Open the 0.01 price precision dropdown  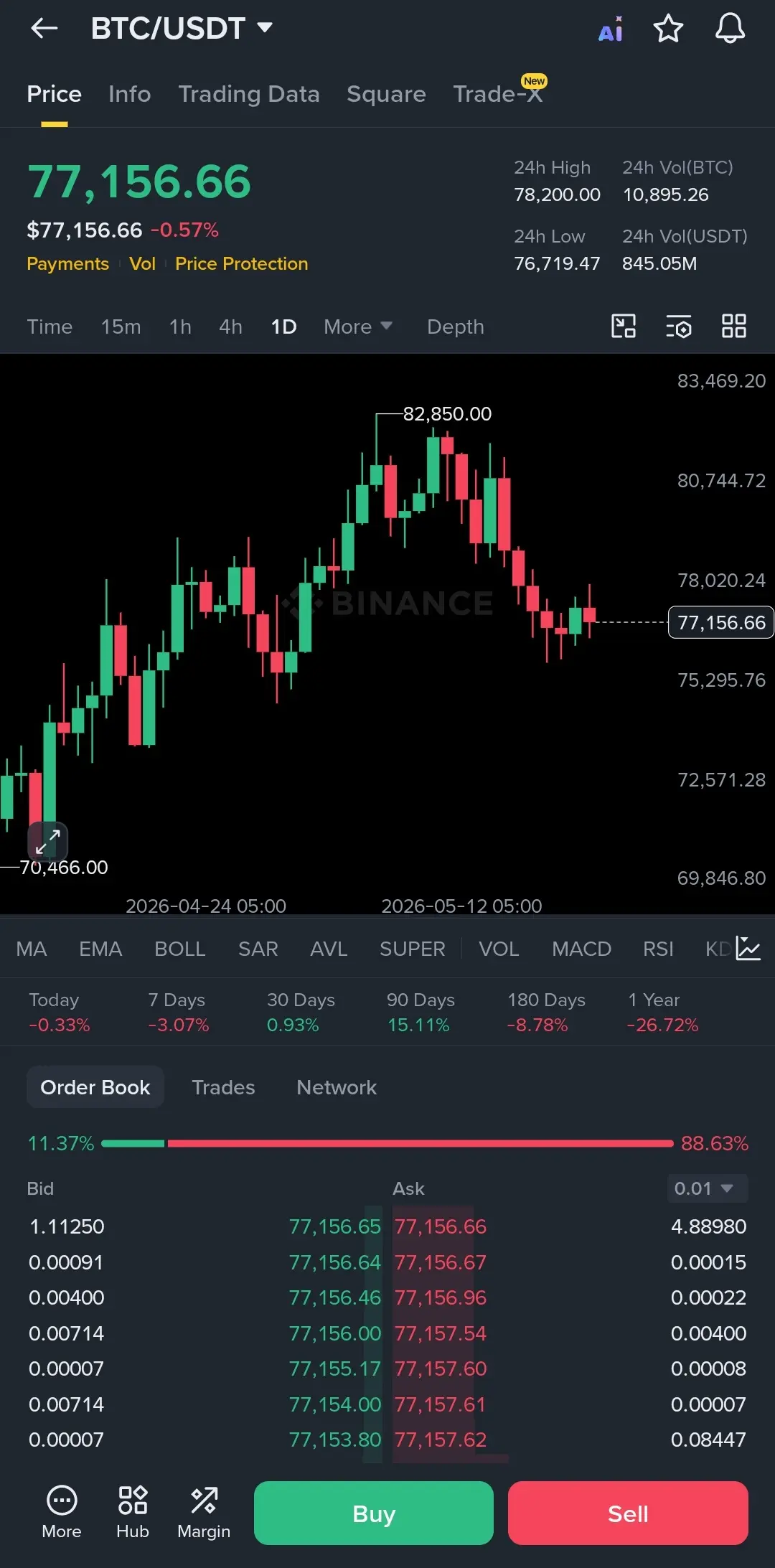coord(707,1188)
